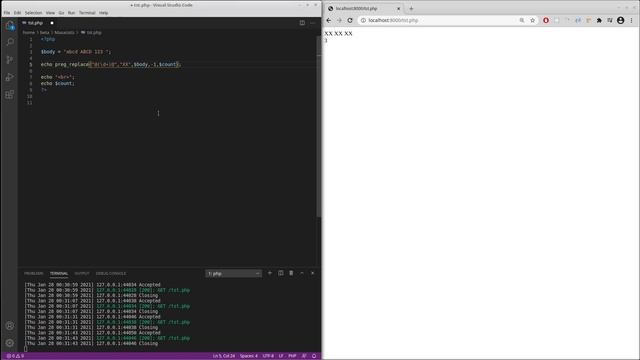Click line 5 preg_replace code
Viewport: 640px width, 360px height.
tap(111, 64)
